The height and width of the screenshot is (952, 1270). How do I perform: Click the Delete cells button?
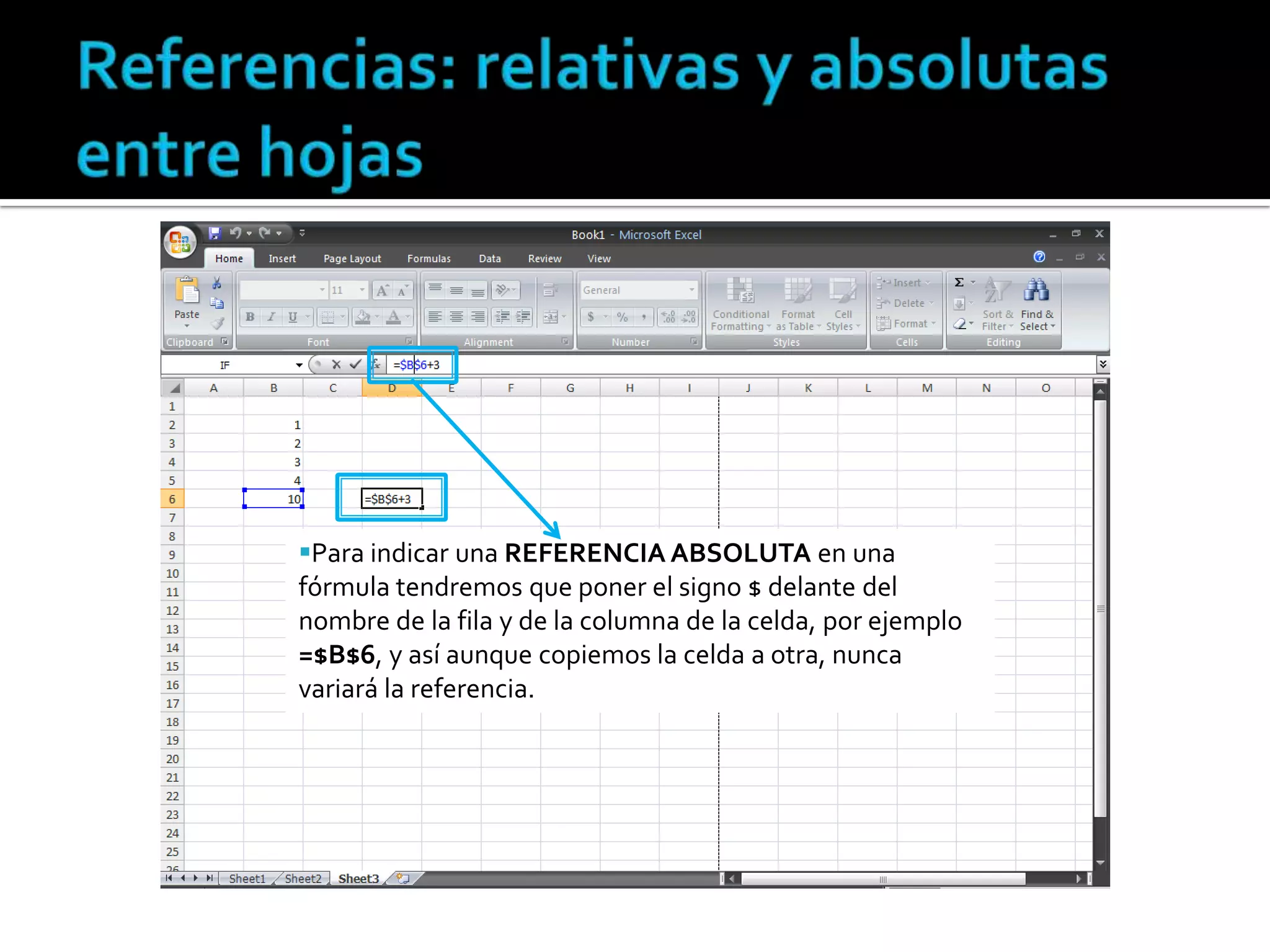point(905,303)
